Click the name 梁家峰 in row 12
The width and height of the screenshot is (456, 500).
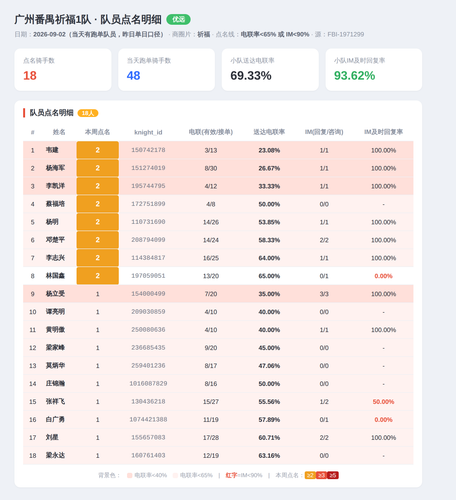55,348
